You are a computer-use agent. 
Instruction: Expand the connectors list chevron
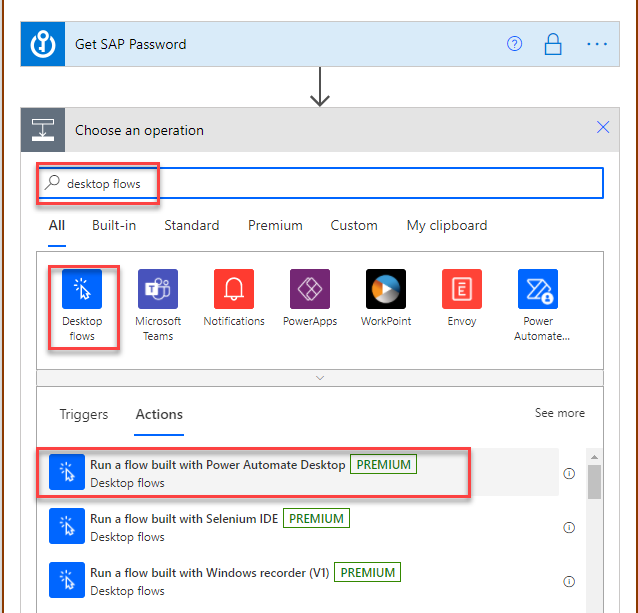[x=320, y=378]
